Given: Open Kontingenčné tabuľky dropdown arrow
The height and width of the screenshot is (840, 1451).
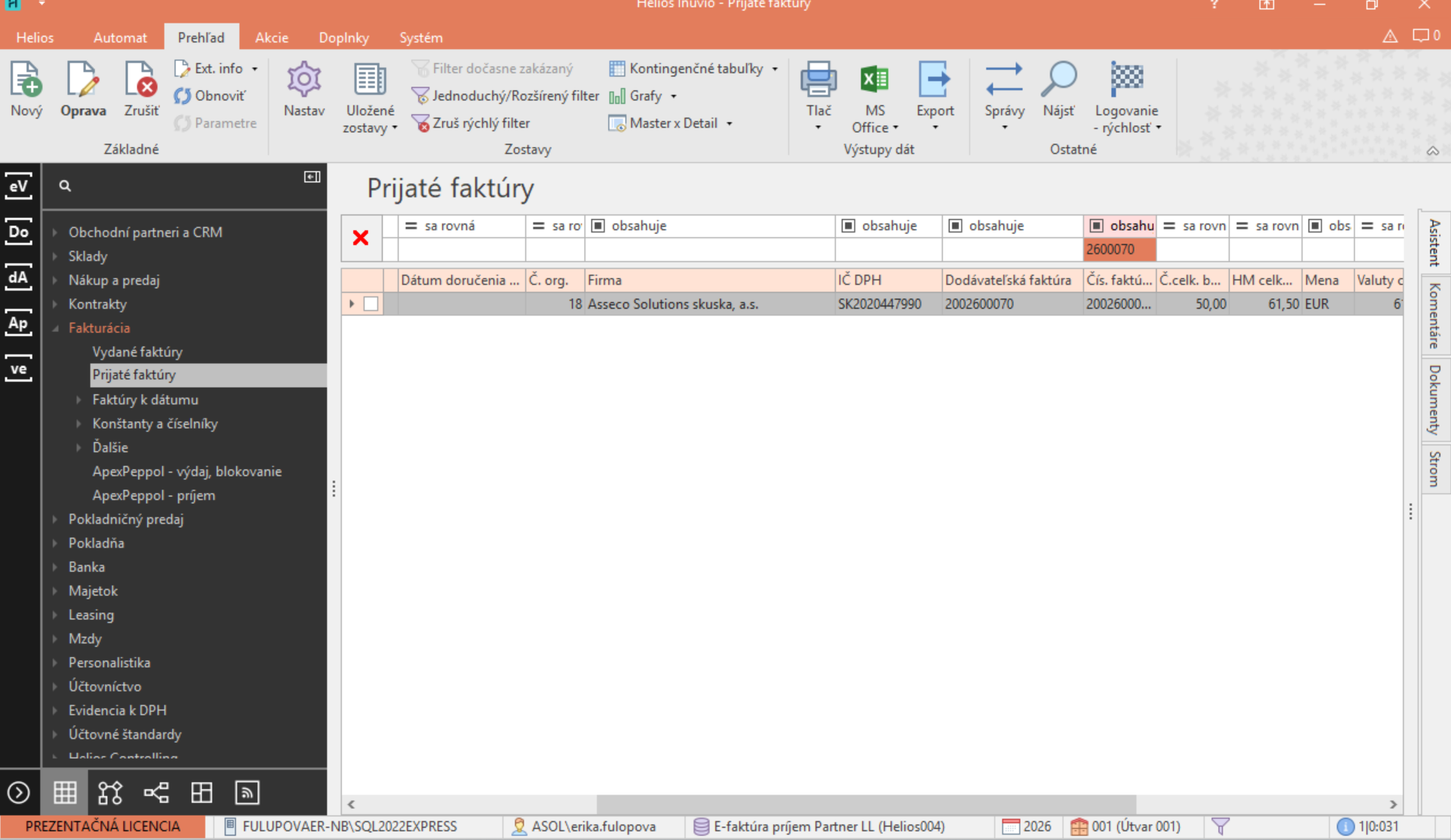Looking at the screenshot, I should 775,68.
